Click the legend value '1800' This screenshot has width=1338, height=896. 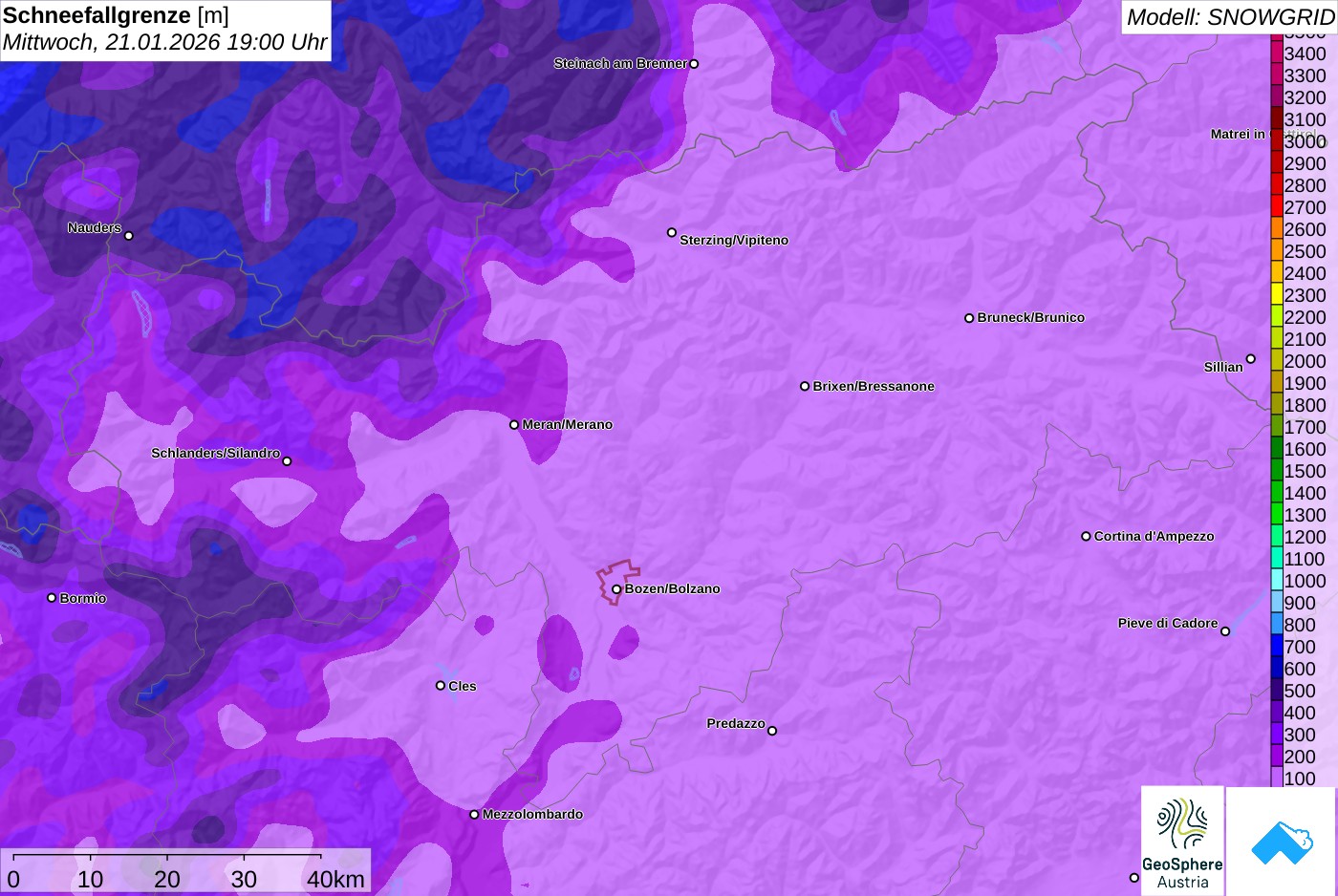pos(1305,405)
